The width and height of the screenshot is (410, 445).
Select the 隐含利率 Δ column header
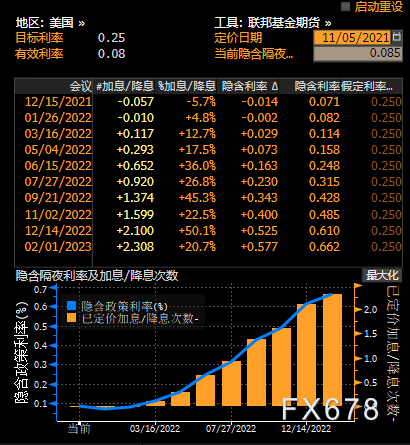point(249,86)
